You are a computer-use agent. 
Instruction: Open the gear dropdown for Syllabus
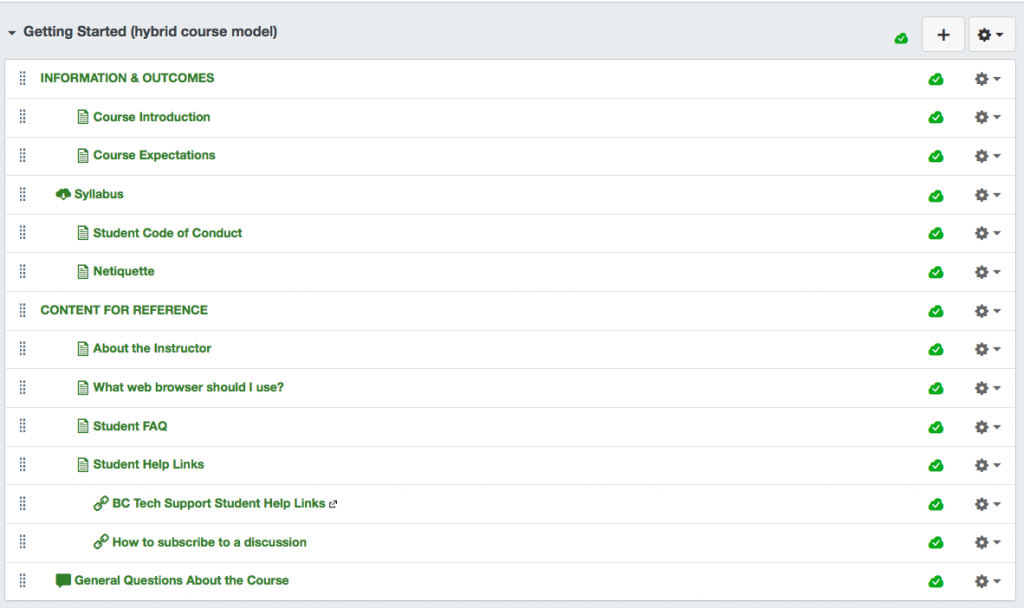click(x=984, y=194)
